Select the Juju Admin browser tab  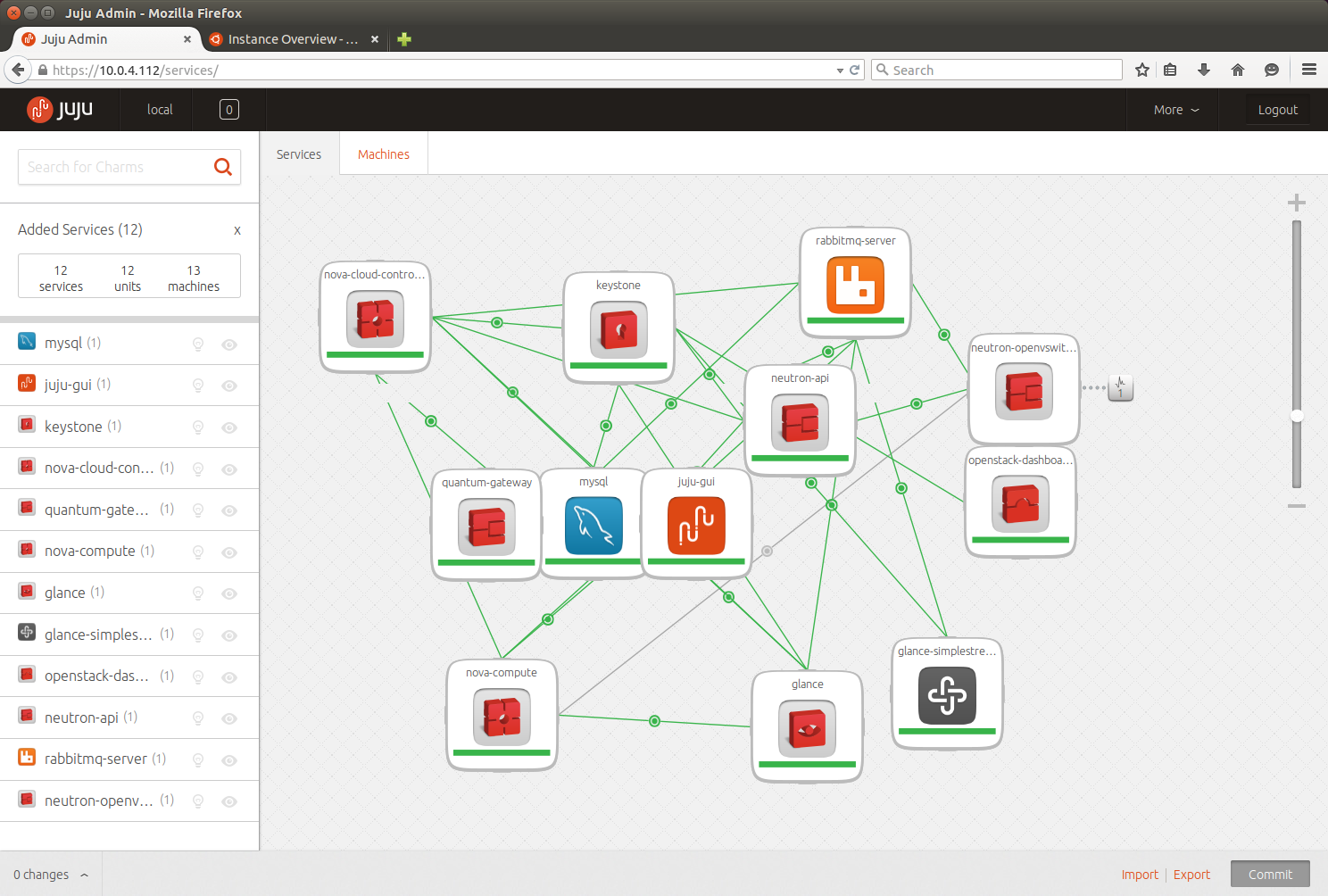[x=106, y=39]
